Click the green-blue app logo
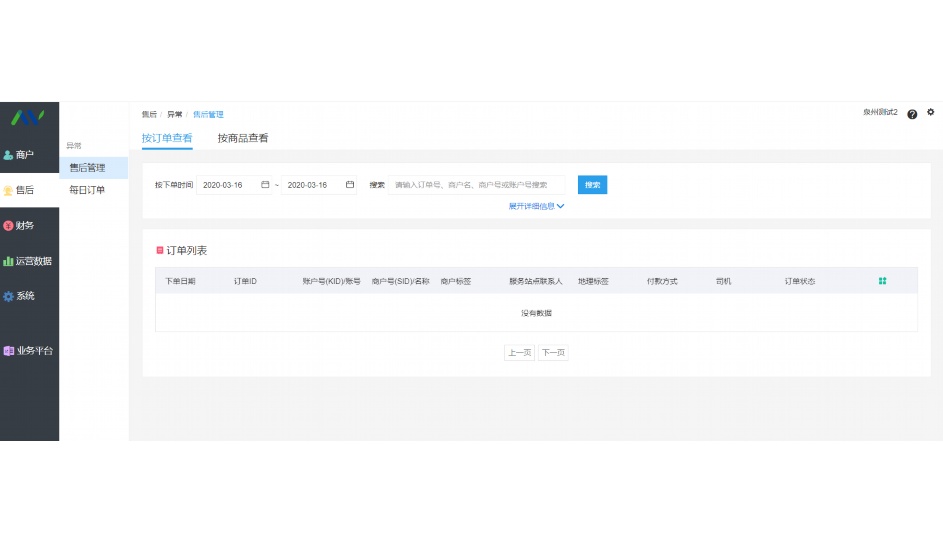 tap(28, 118)
